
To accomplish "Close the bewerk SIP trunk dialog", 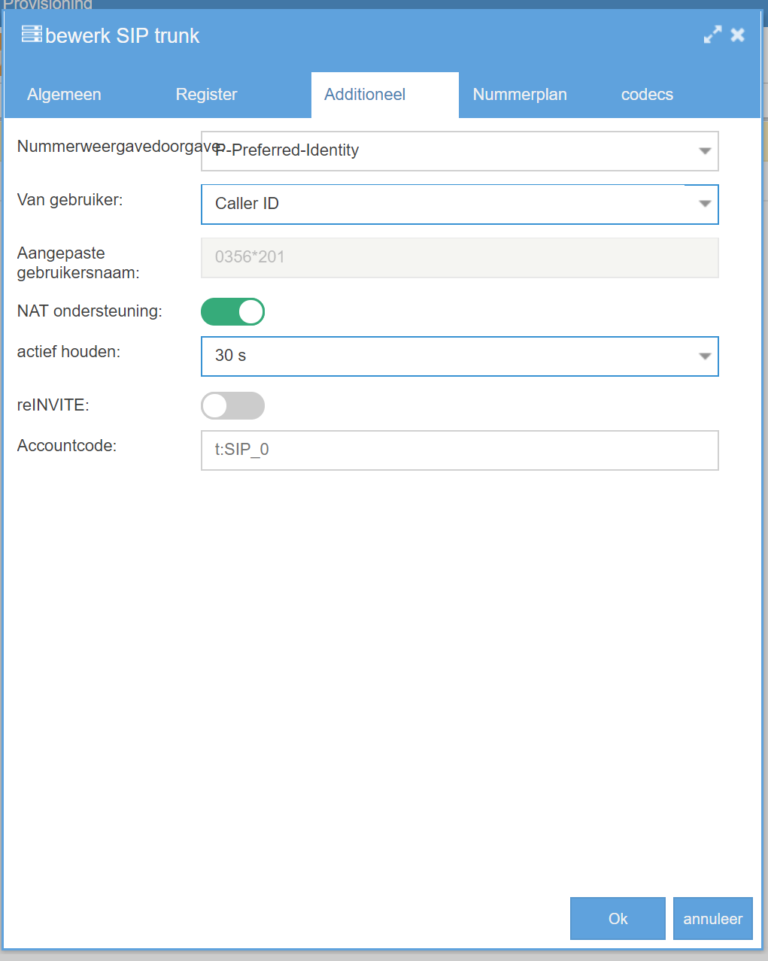I will 738,35.
